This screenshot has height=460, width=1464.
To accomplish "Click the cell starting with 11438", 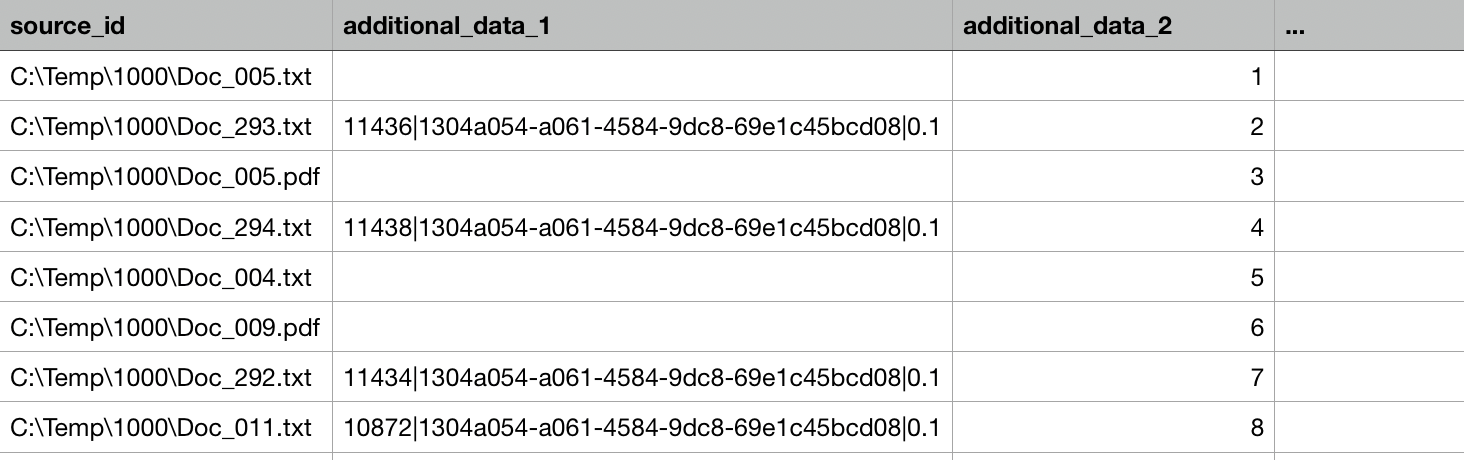I will 642,227.
